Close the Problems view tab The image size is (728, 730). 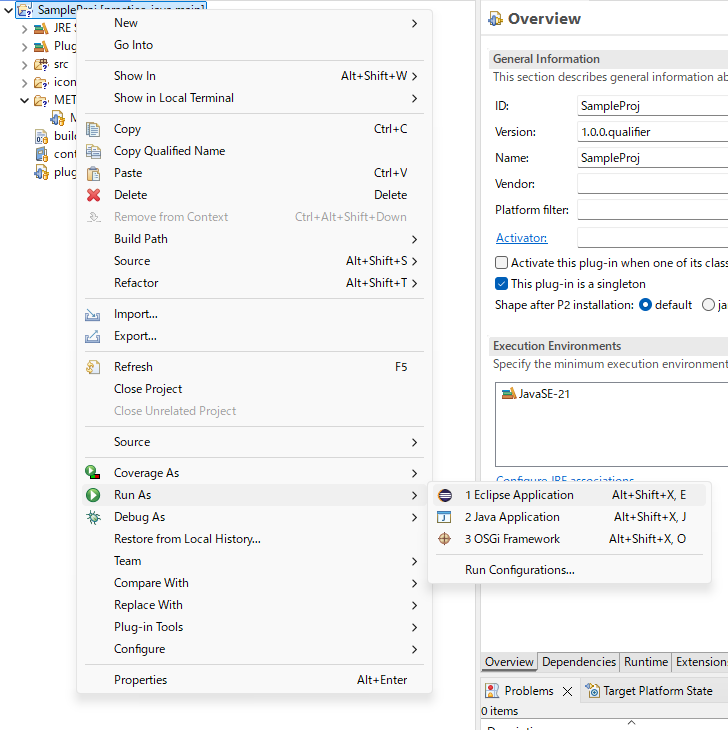[567, 691]
